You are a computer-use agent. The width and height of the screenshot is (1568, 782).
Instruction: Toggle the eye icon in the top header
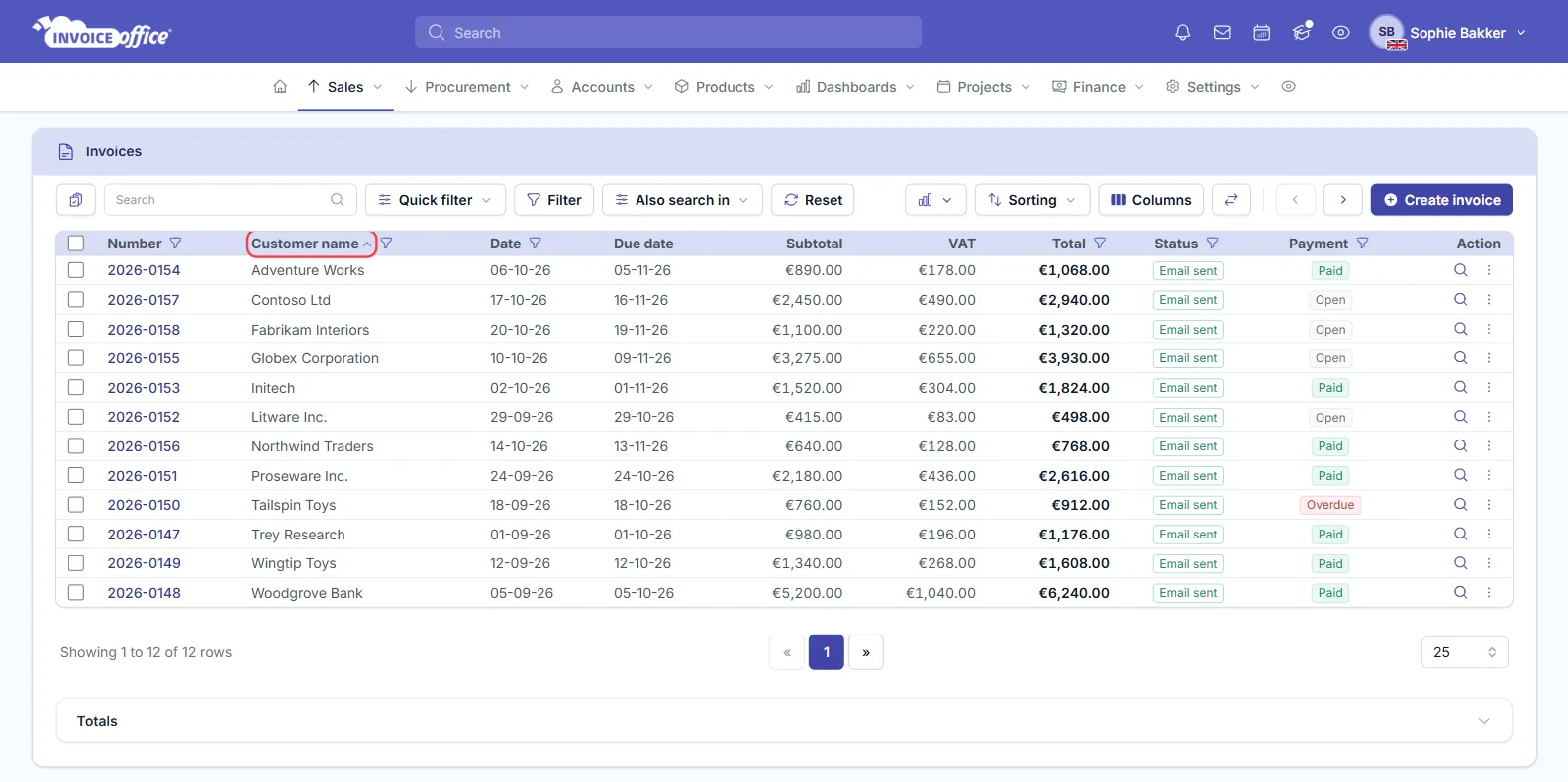pos(1341,33)
